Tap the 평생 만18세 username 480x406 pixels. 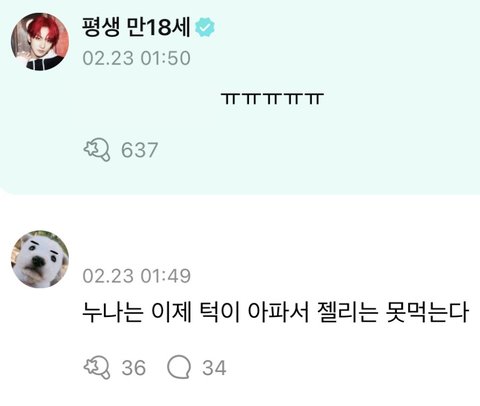[136, 27]
